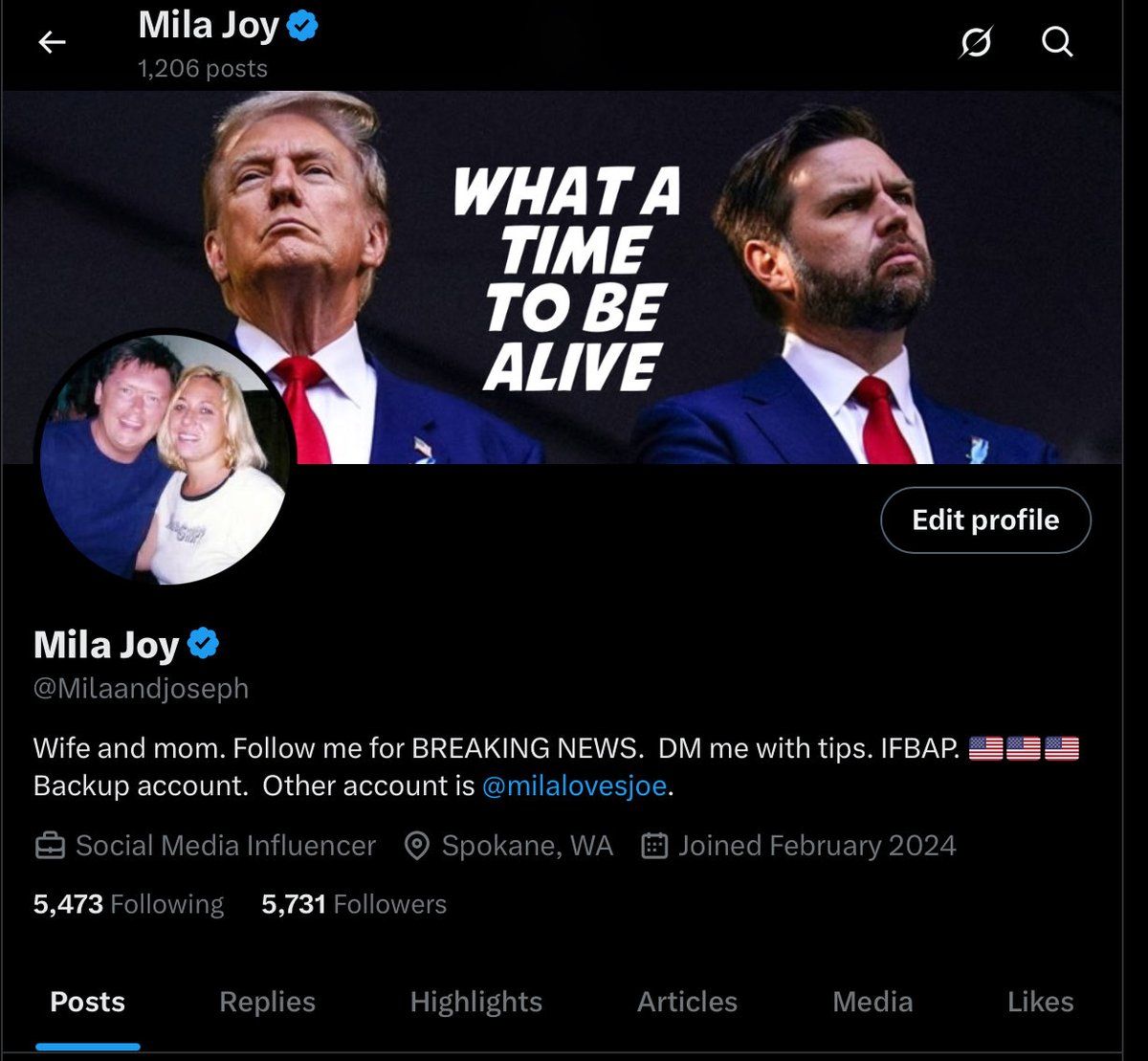The height and width of the screenshot is (1061, 1148).
Task: Switch to the Articles tab
Action: pos(687,1002)
